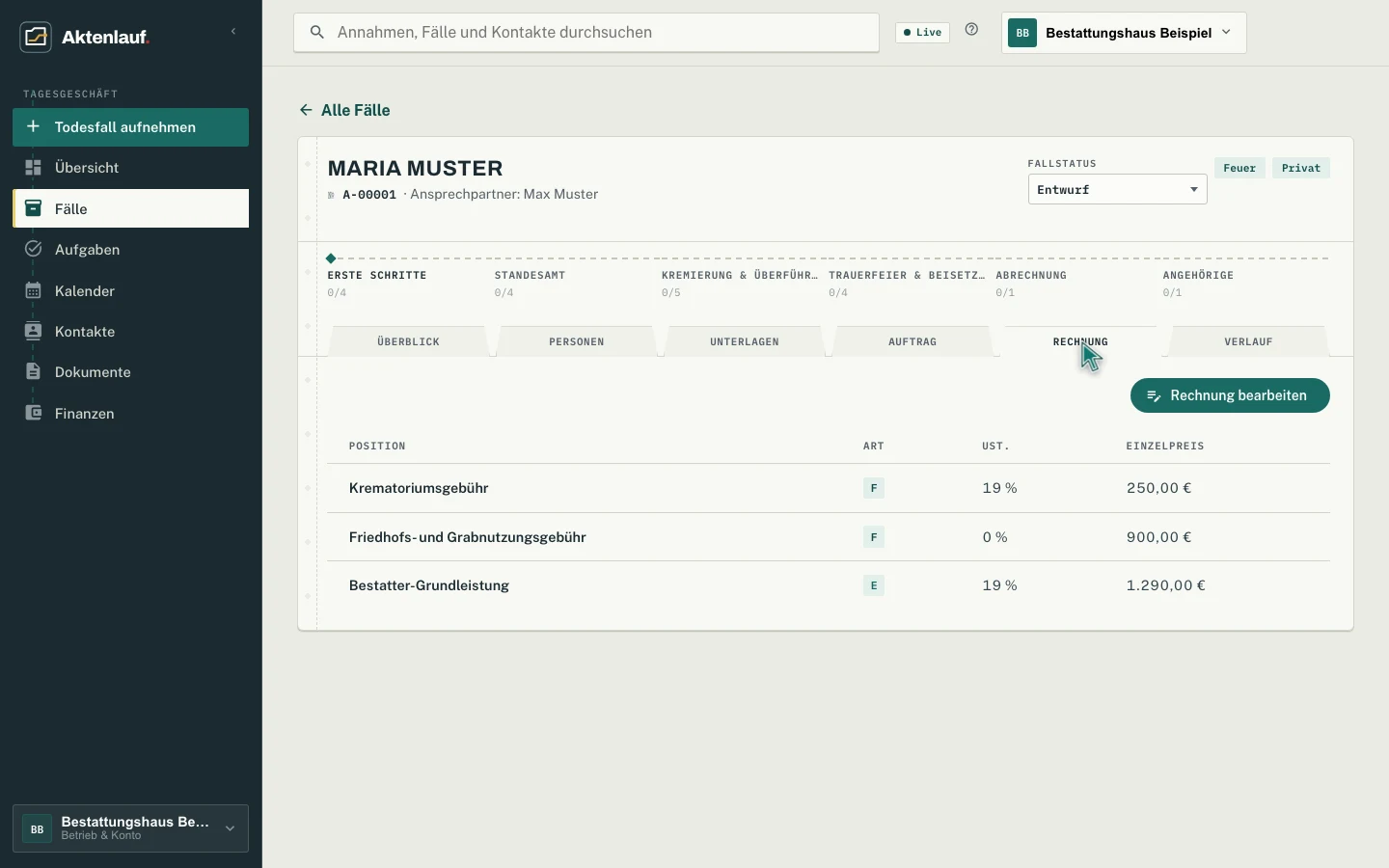Click the Finanzen wallet icon
1389x868 pixels.
point(33,413)
